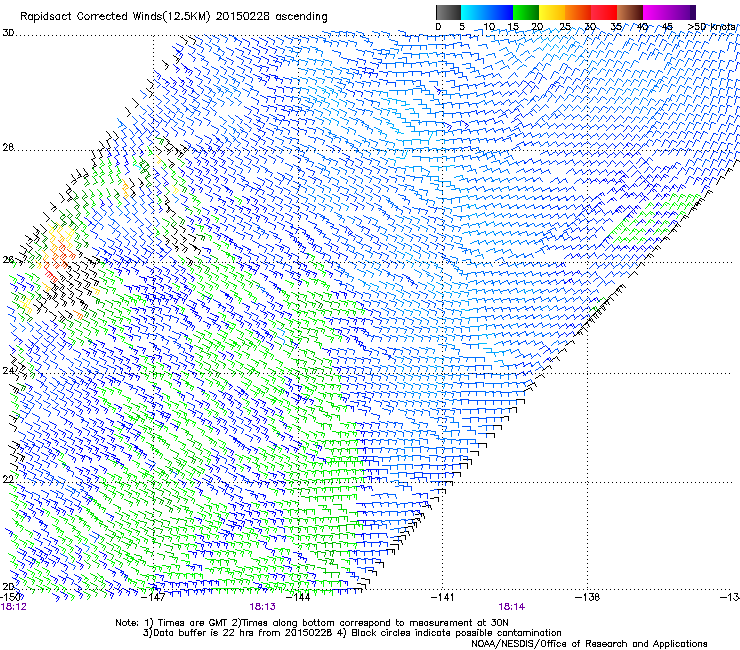Image resolution: width=740 pixels, height=650 pixels.
Task: Click the longitude label '-138'
Action: coord(588,597)
